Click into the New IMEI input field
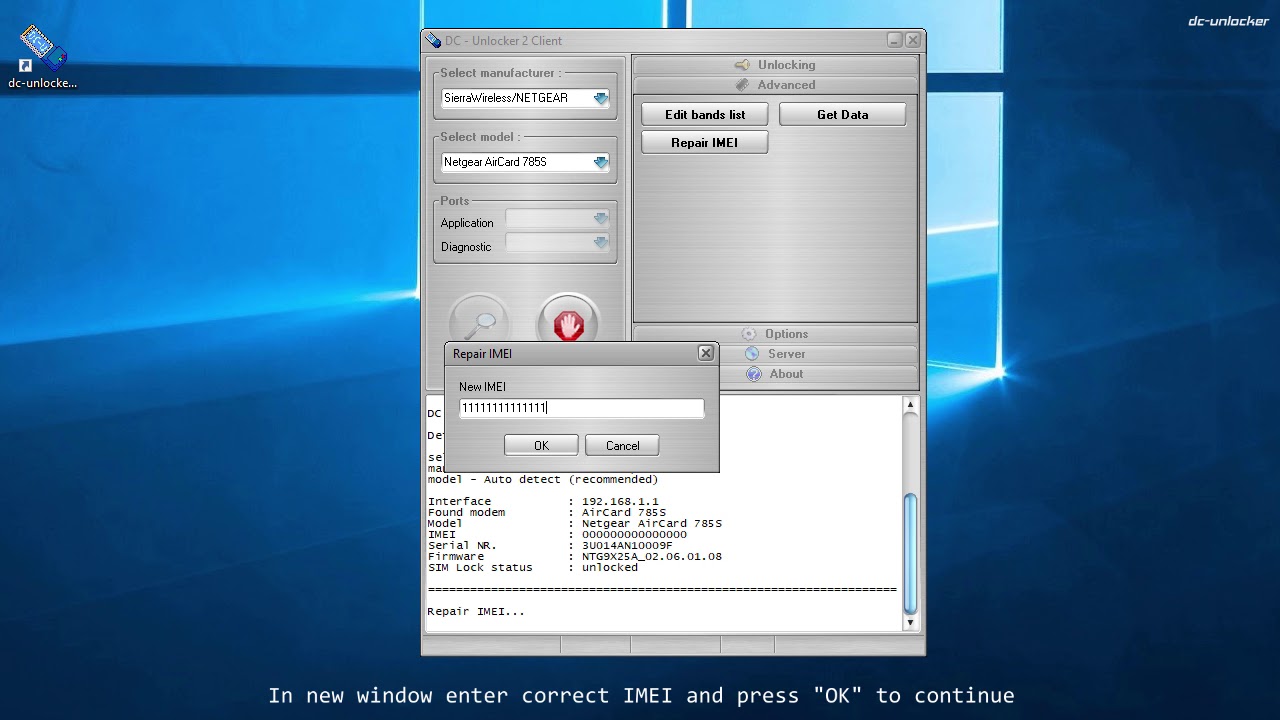Image resolution: width=1280 pixels, height=720 pixels. 581,408
